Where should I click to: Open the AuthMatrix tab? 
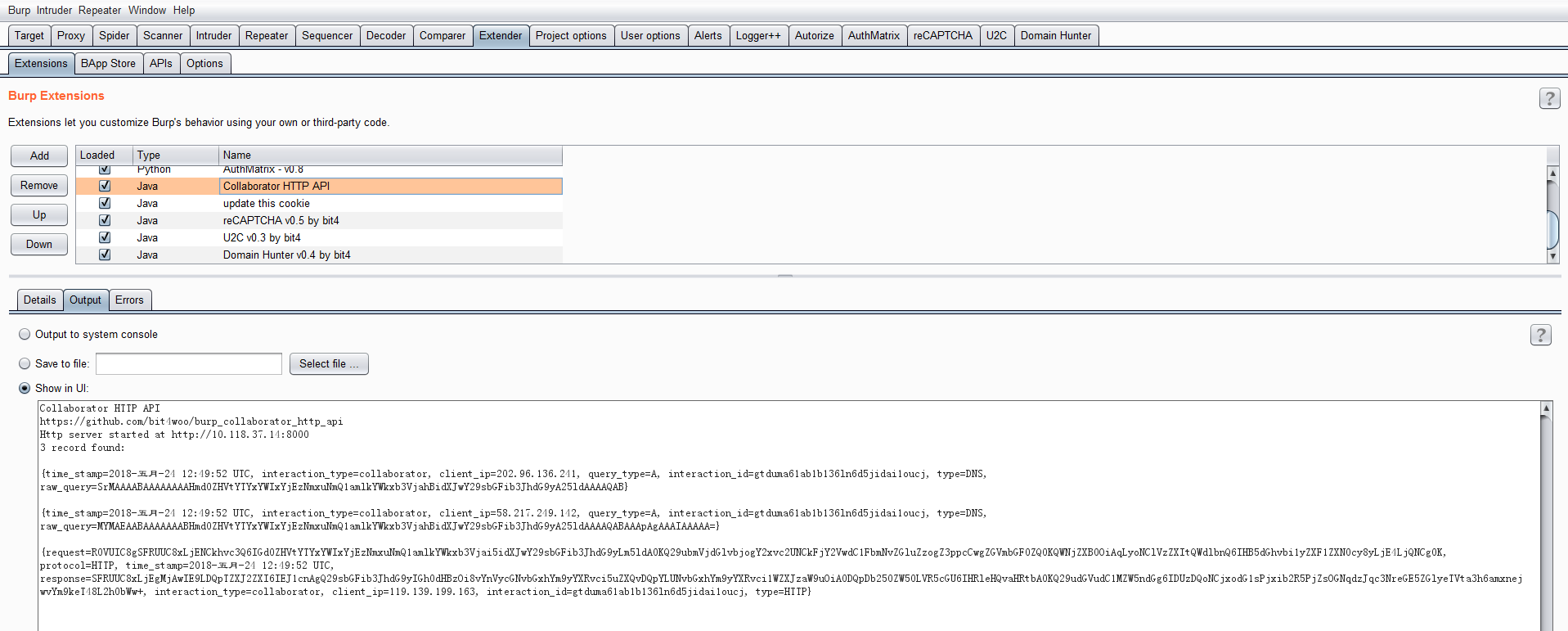pos(874,35)
